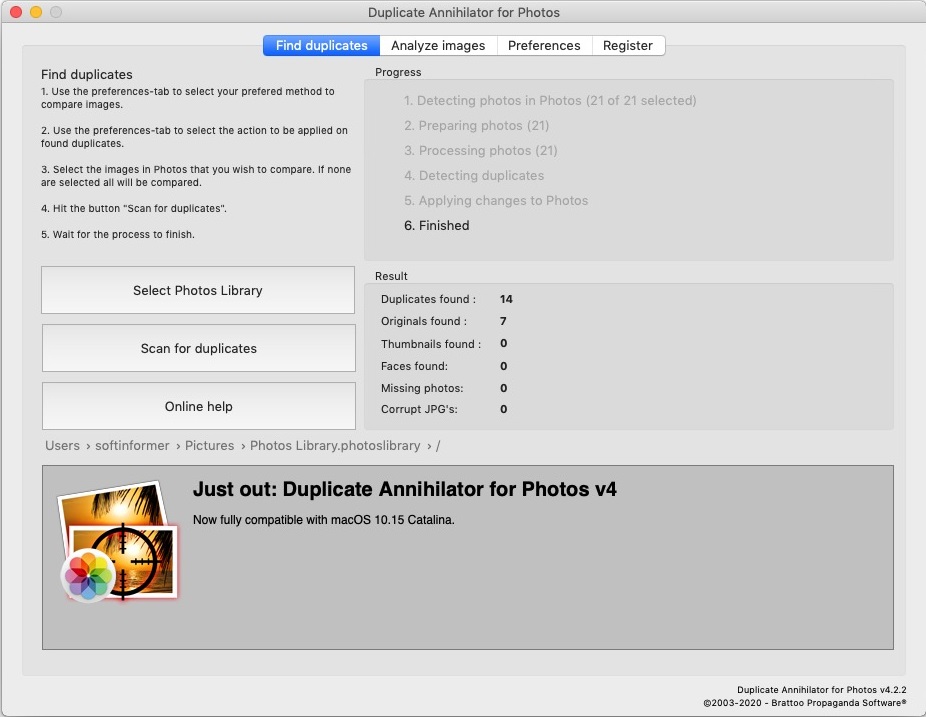The height and width of the screenshot is (717, 926).
Task: Click the Brattoo Propaganda Software copyright line
Action: coord(804,703)
